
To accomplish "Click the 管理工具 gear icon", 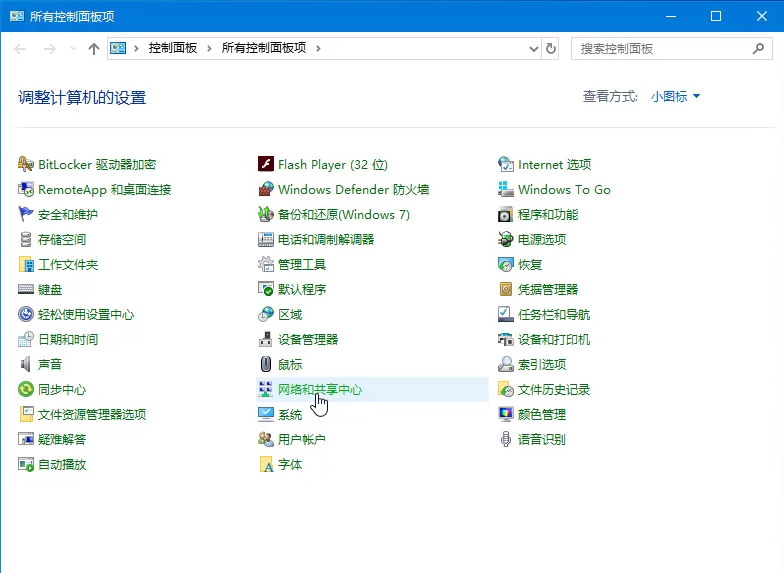I will click(266, 264).
